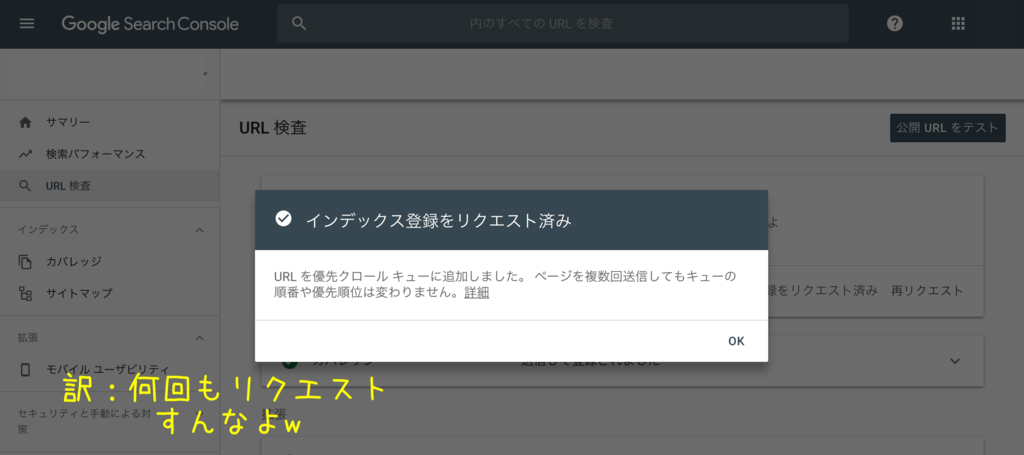
Task: Click the 検索パフォーマンス trend icon
Action: coord(26,154)
